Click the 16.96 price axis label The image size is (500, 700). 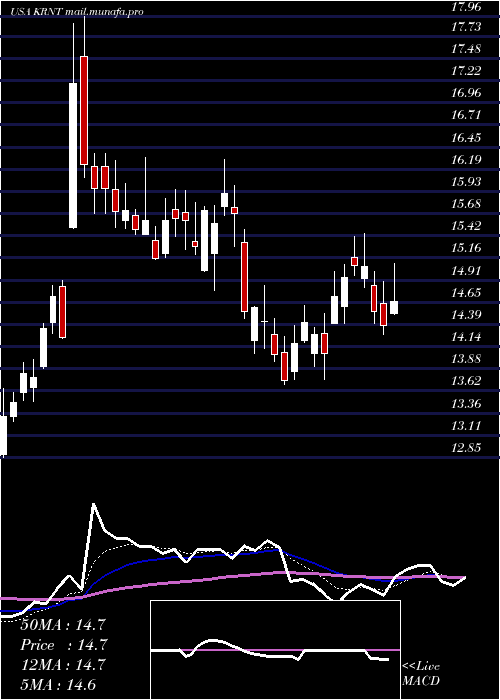(x=466, y=93)
